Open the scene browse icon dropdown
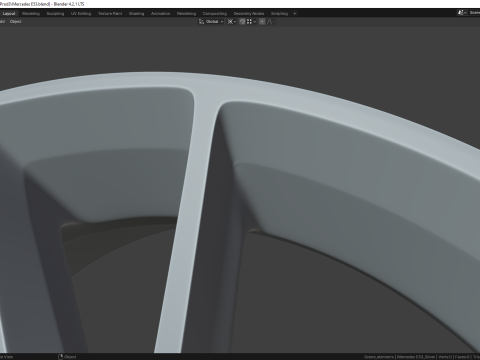Image resolution: width=480 pixels, height=360 pixels. tap(462, 13)
